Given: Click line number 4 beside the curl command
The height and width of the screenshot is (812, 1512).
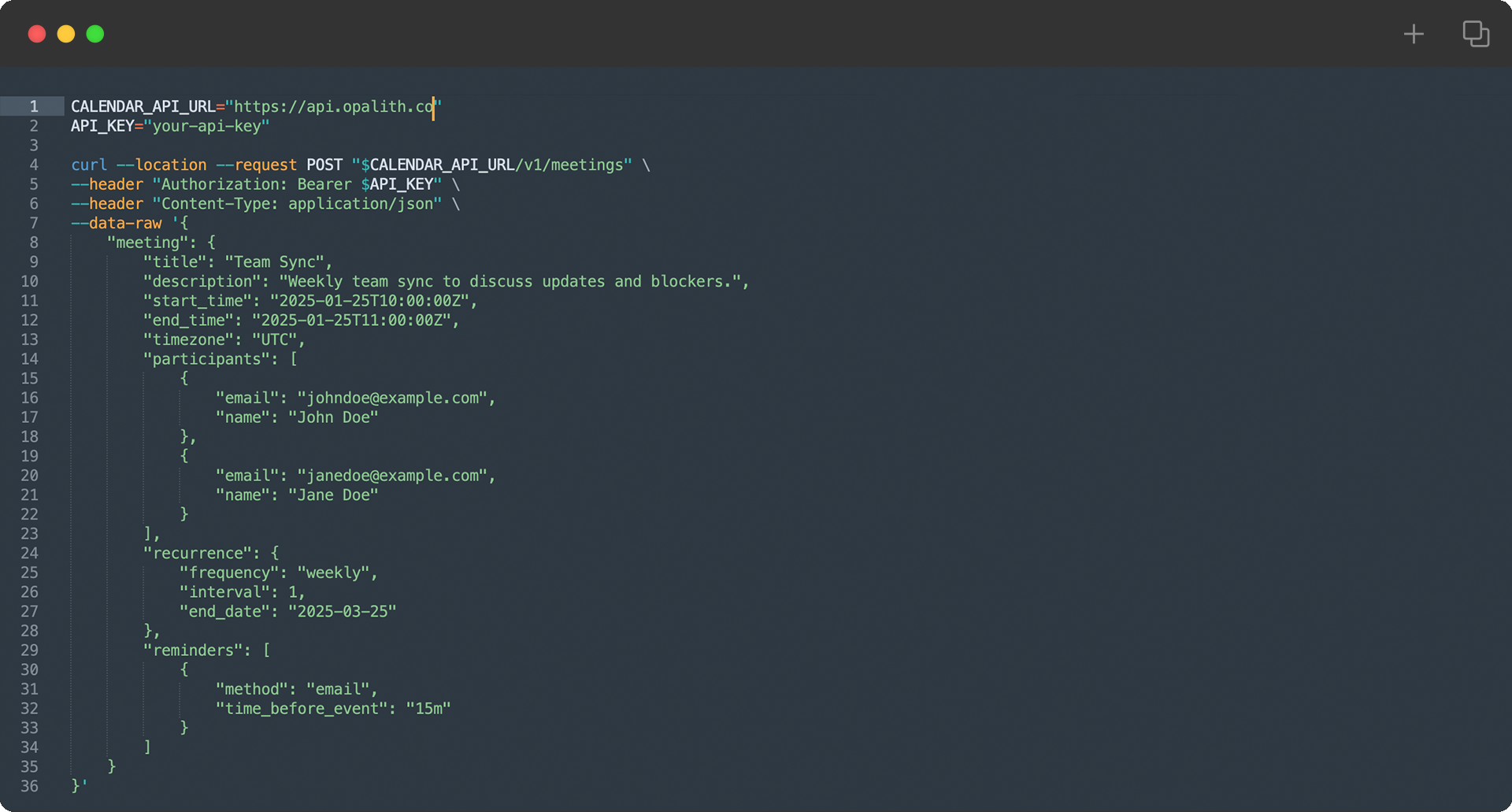Looking at the screenshot, I should [x=34, y=165].
